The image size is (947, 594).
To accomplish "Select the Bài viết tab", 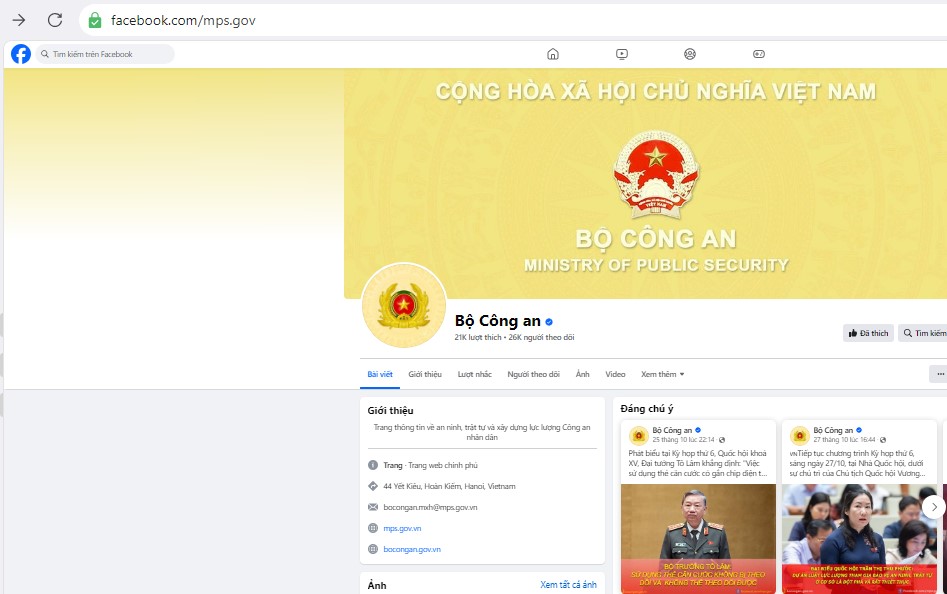I will (380, 374).
